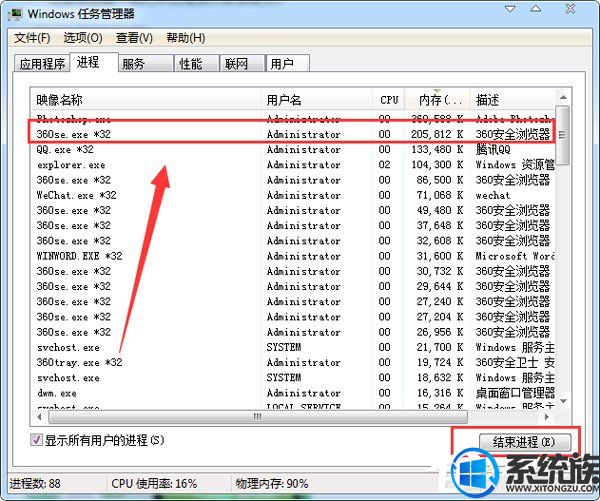
Task: Close the Windows 任务管理器 window
Action: [x=571, y=8]
